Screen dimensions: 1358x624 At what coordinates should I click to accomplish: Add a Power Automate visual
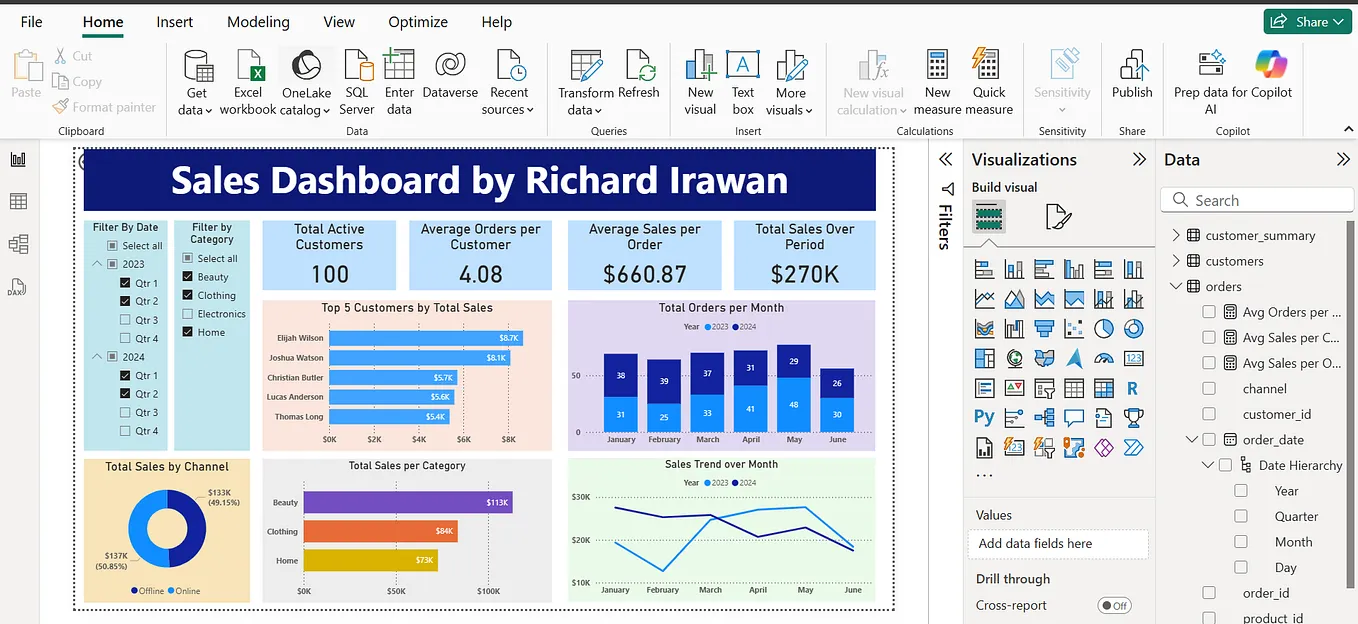1133,446
